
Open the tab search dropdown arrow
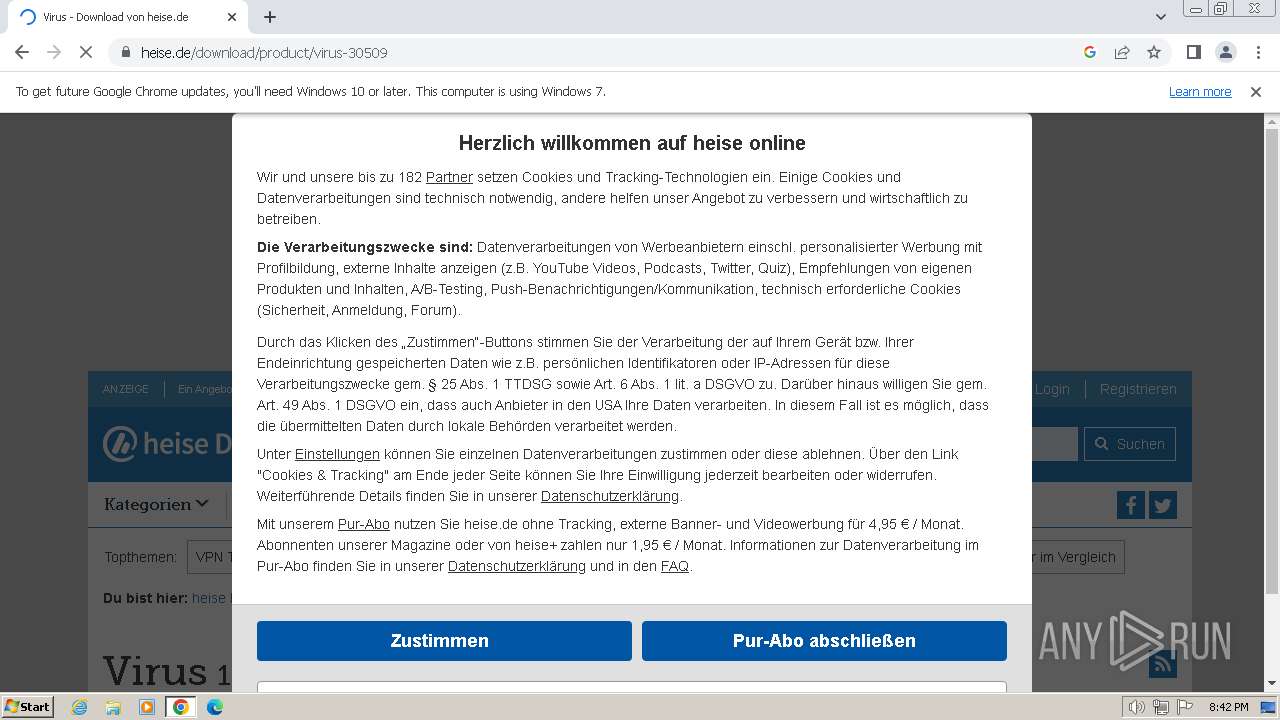pos(1160,17)
